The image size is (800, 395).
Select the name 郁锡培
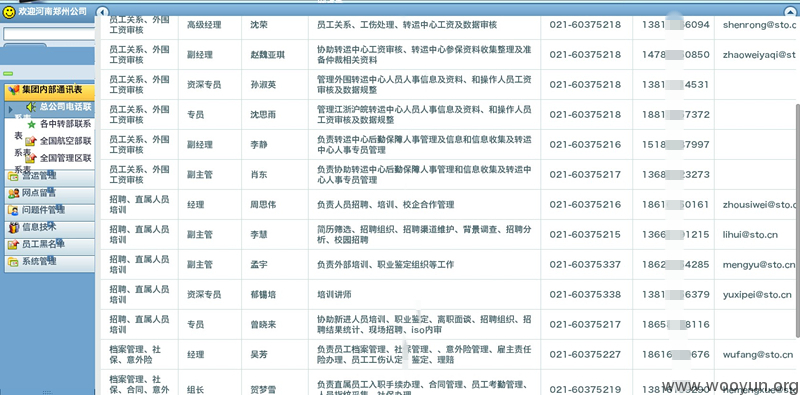point(263,294)
